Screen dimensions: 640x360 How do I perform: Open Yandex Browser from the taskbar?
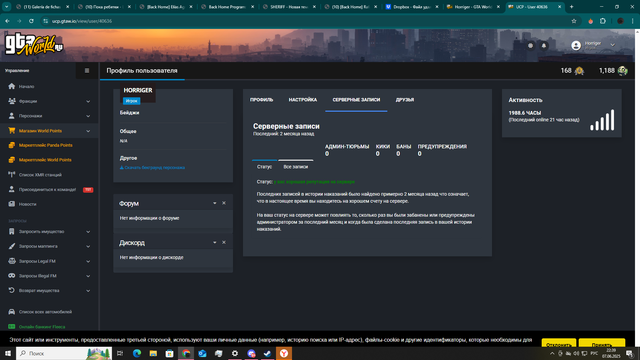pos(284,353)
